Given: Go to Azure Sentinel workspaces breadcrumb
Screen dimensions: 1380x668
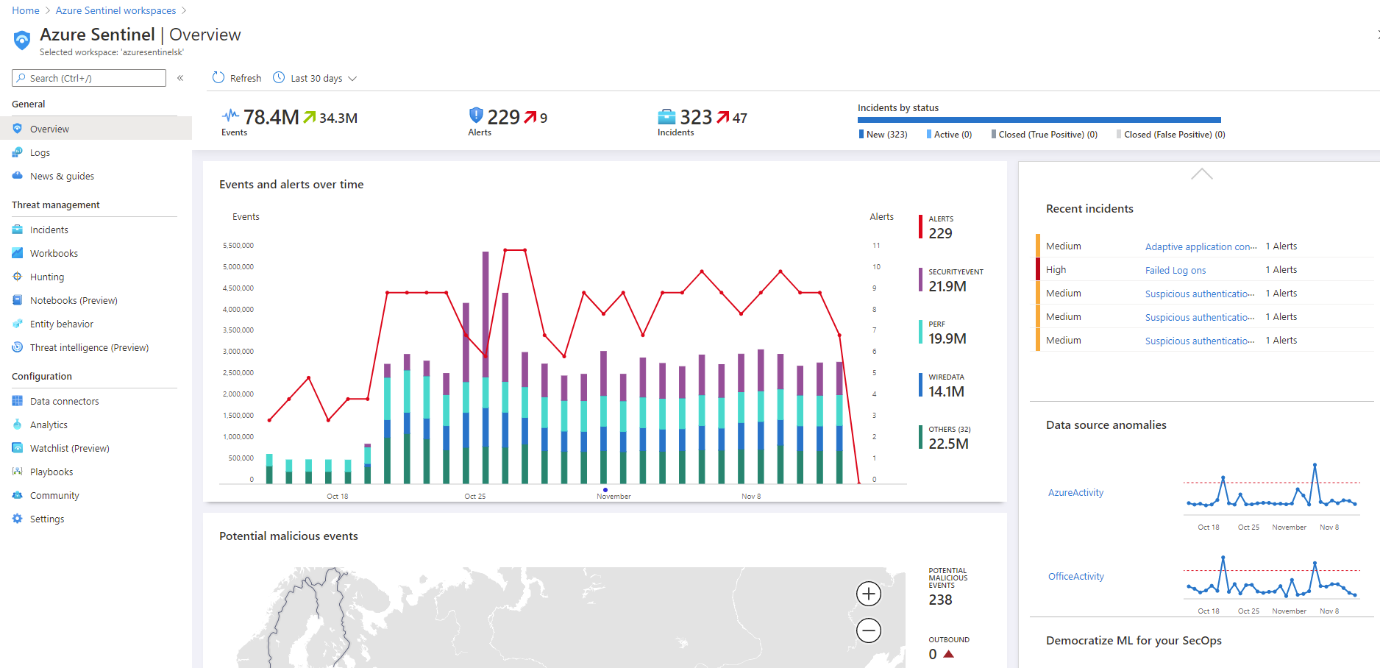Looking at the screenshot, I should (116, 10).
